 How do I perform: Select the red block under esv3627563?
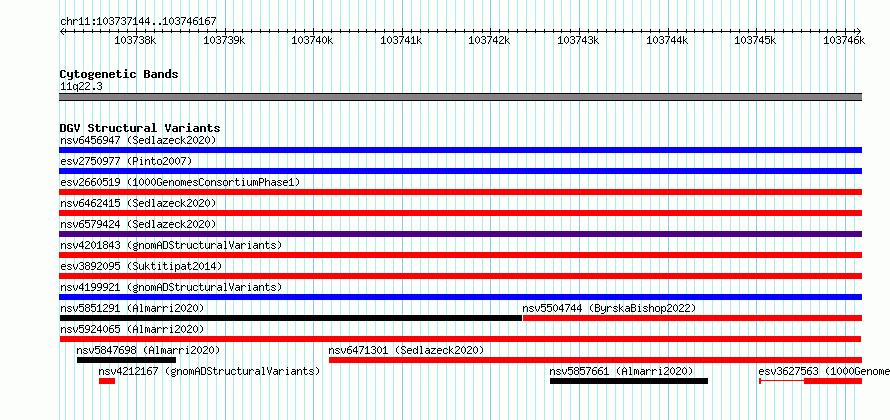point(833,381)
